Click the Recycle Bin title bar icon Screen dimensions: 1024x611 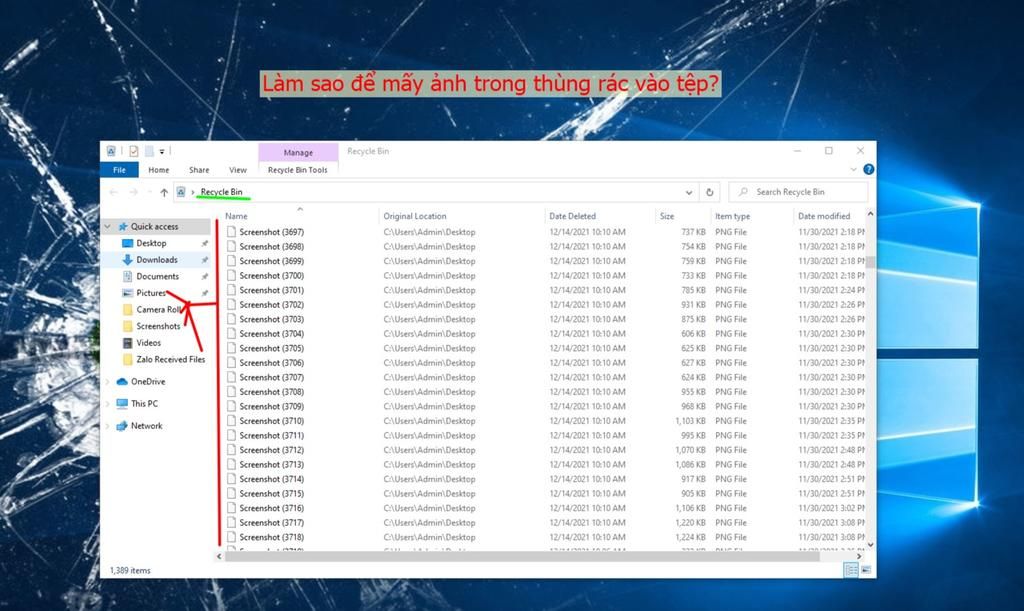111,151
